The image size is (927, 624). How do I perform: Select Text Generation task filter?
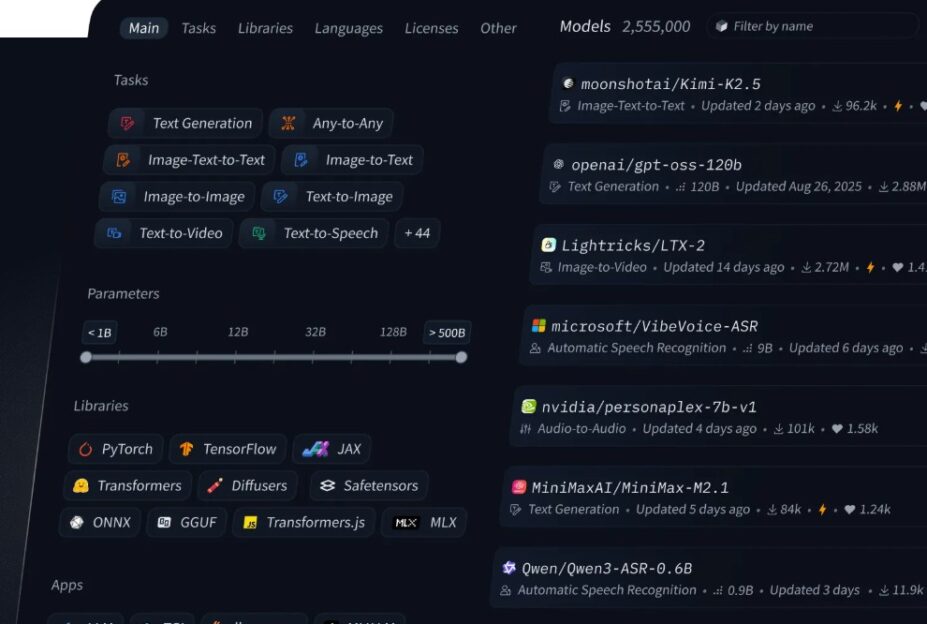click(186, 123)
